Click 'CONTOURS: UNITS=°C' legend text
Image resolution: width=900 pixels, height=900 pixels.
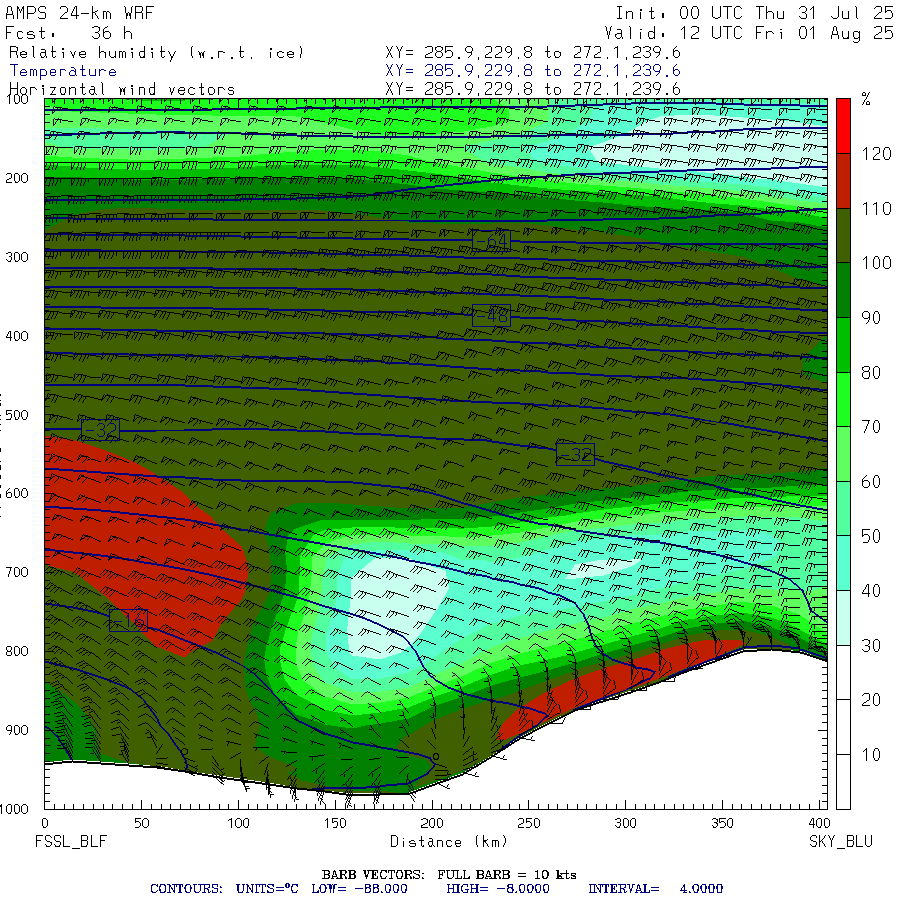(224, 889)
